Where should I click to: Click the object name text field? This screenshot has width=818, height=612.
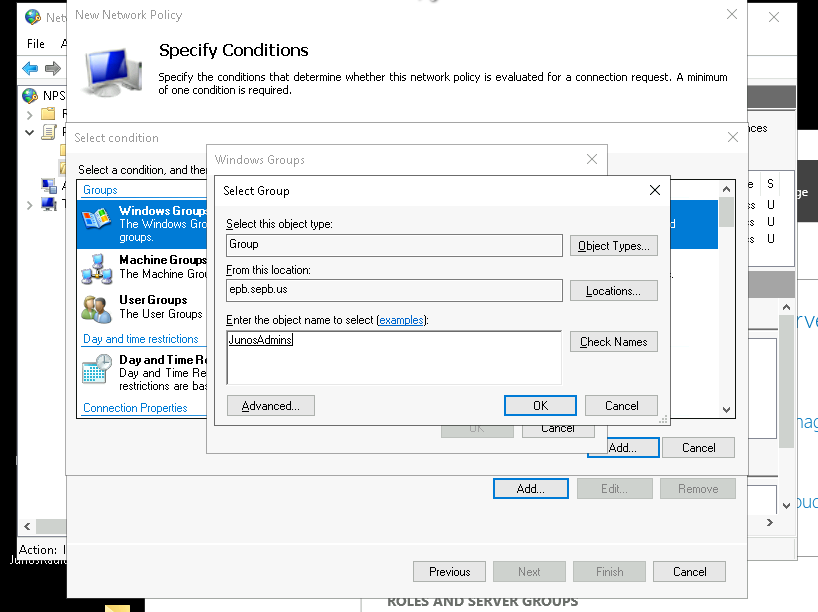[394, 357]
